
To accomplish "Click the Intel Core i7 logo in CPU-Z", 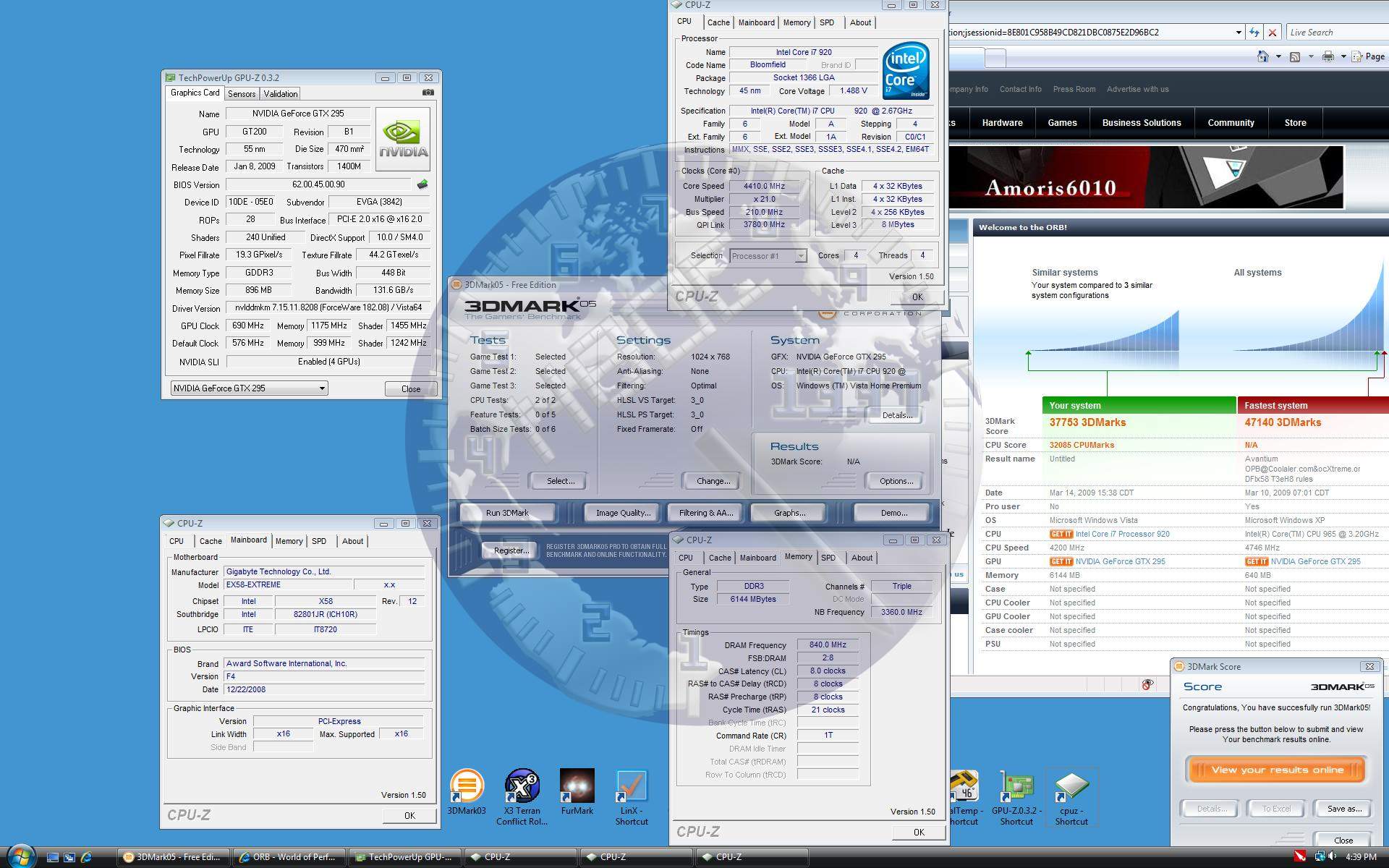I will 905,70.
